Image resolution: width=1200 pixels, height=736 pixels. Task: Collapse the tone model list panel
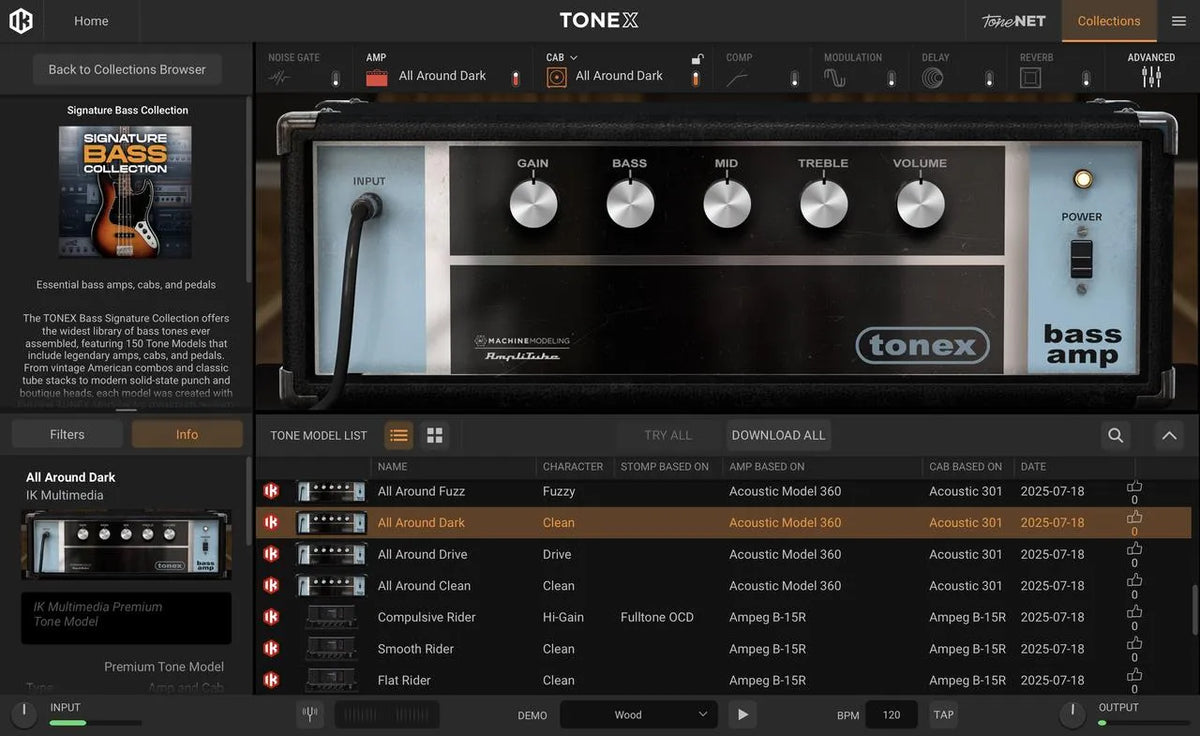click(x=1169, y=435)
